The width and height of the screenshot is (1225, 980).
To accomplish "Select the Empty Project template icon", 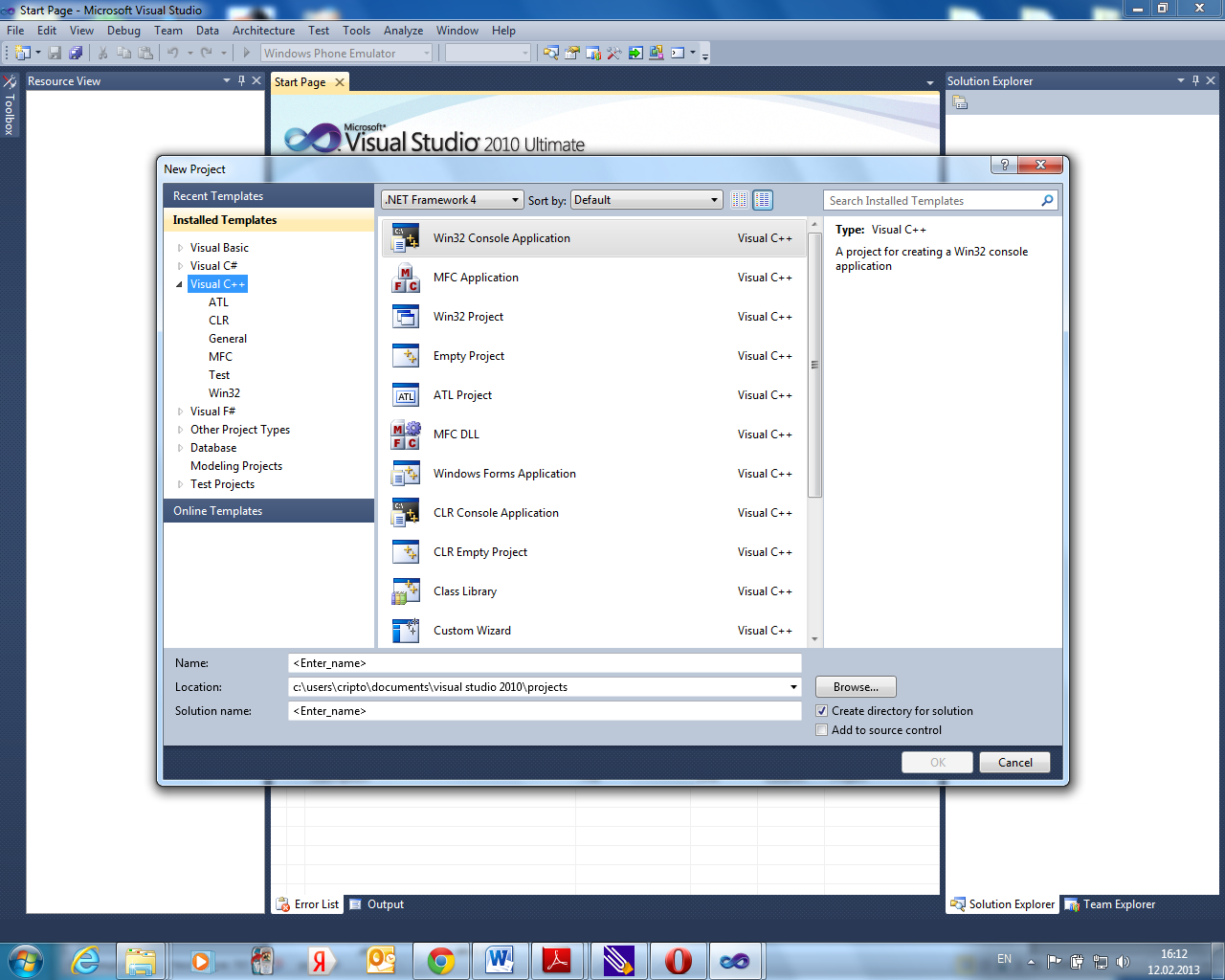I will pyautogui.click(x=406, y=356).
